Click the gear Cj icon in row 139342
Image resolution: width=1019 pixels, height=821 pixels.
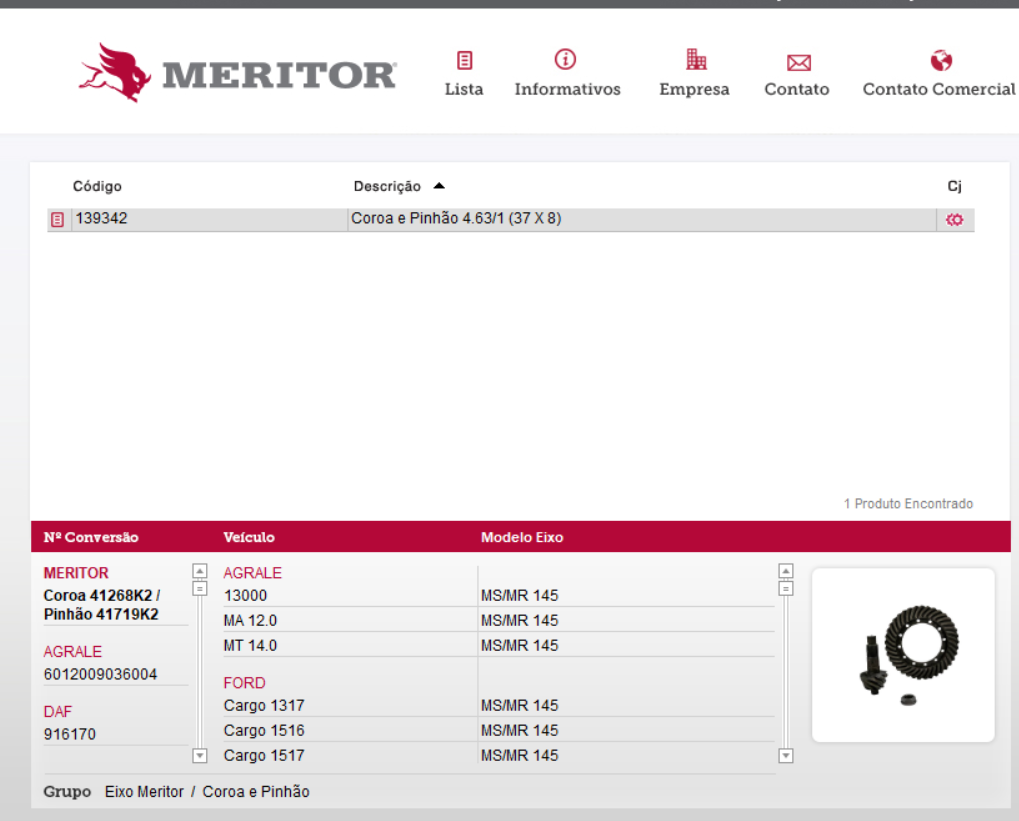click(x=954, y=220)
